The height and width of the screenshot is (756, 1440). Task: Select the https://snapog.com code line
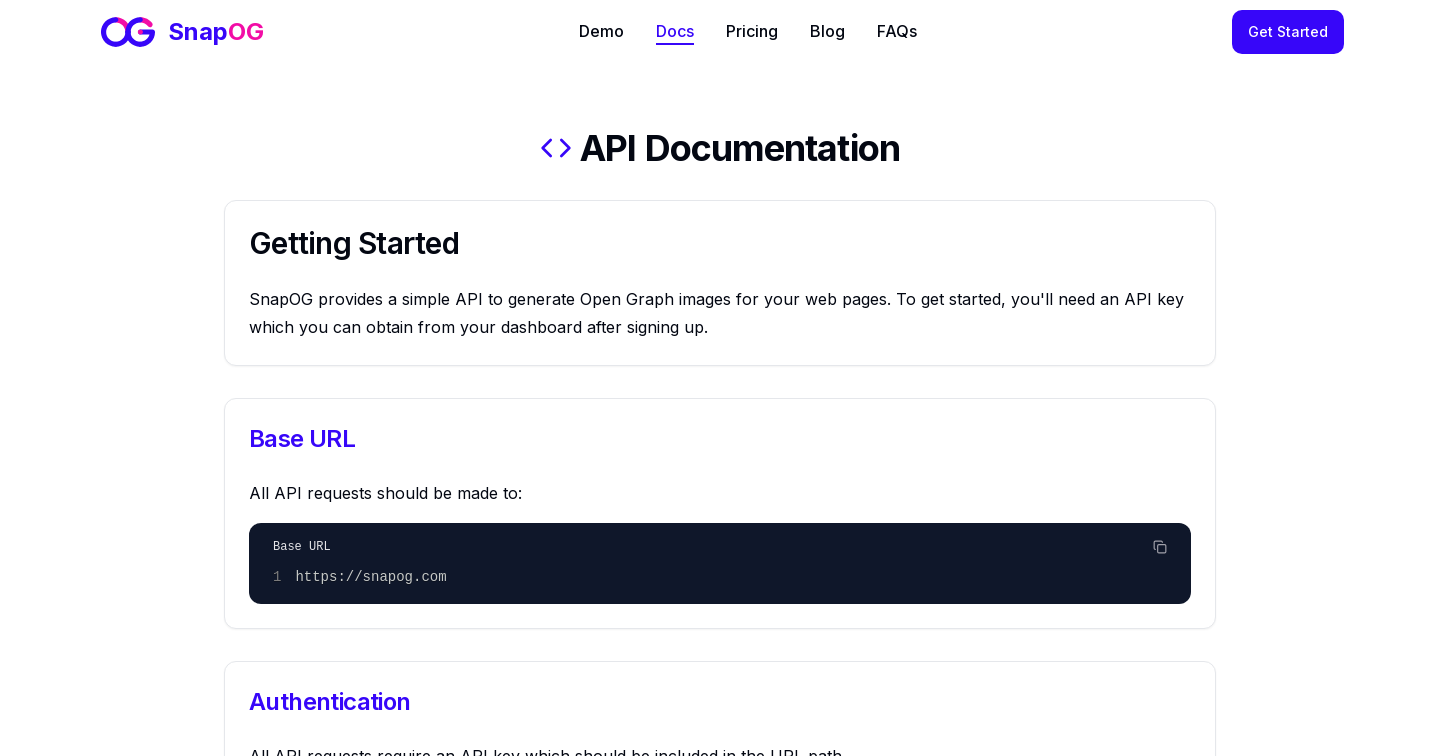pyautogui.click(x=371, y=577)
